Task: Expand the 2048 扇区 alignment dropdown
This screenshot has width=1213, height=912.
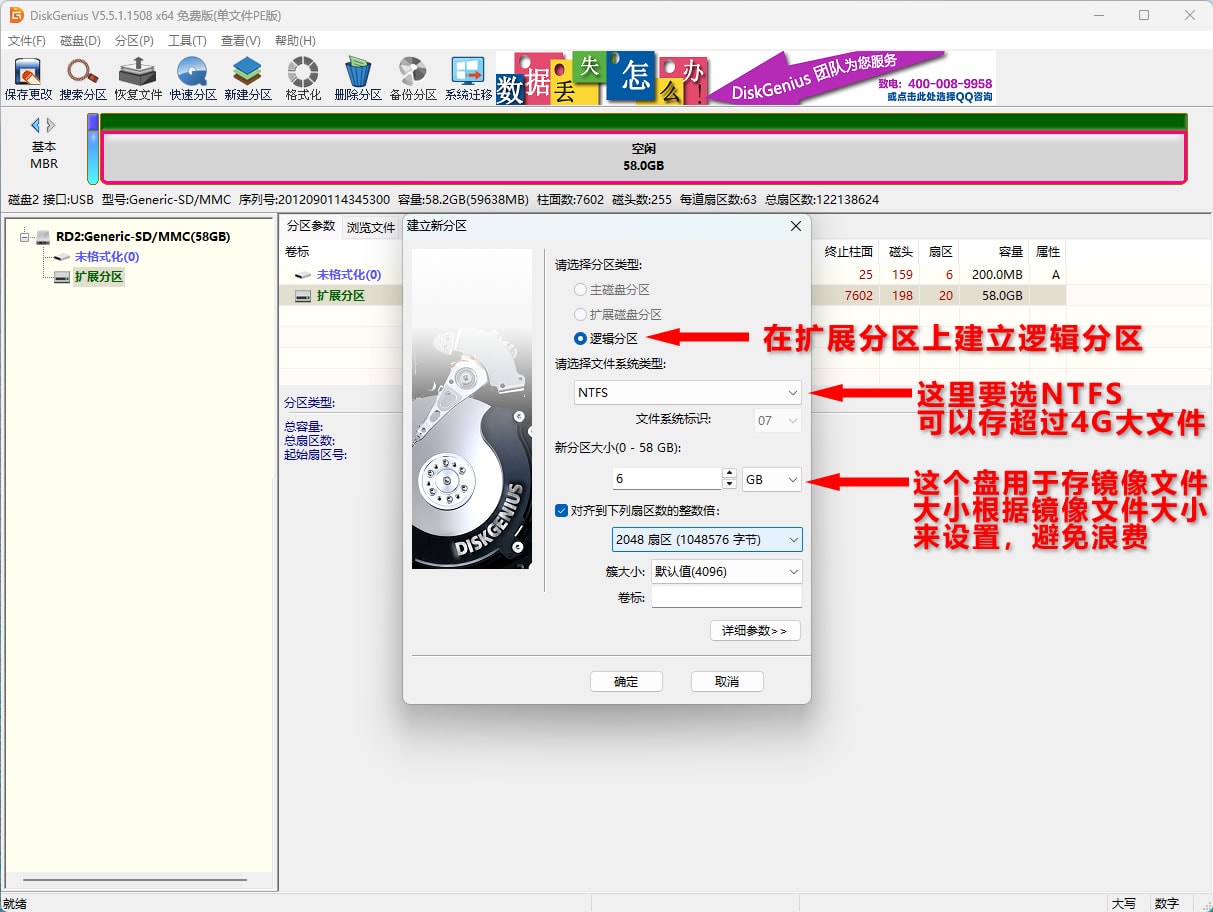Action: pyautogui.click(x=707, y=540)
